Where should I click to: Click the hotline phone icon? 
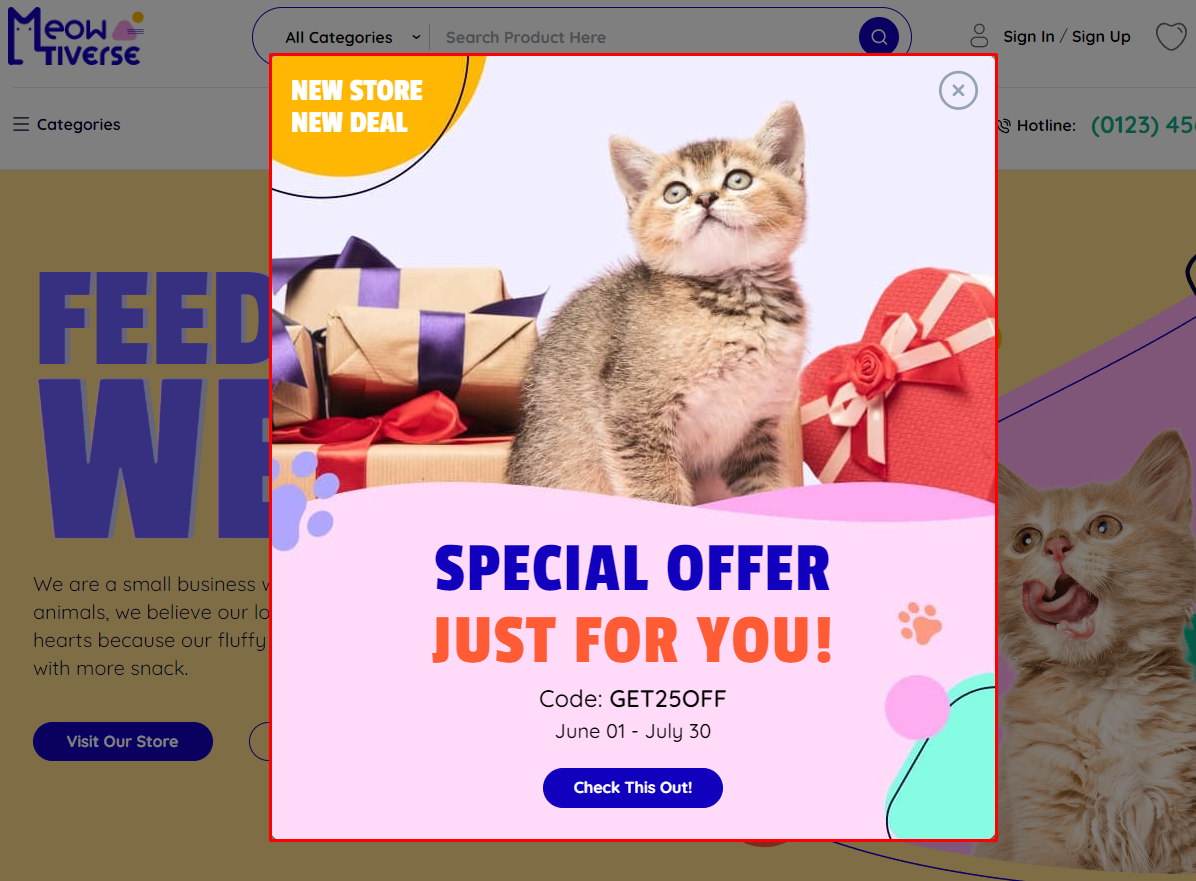(1004, 126)
